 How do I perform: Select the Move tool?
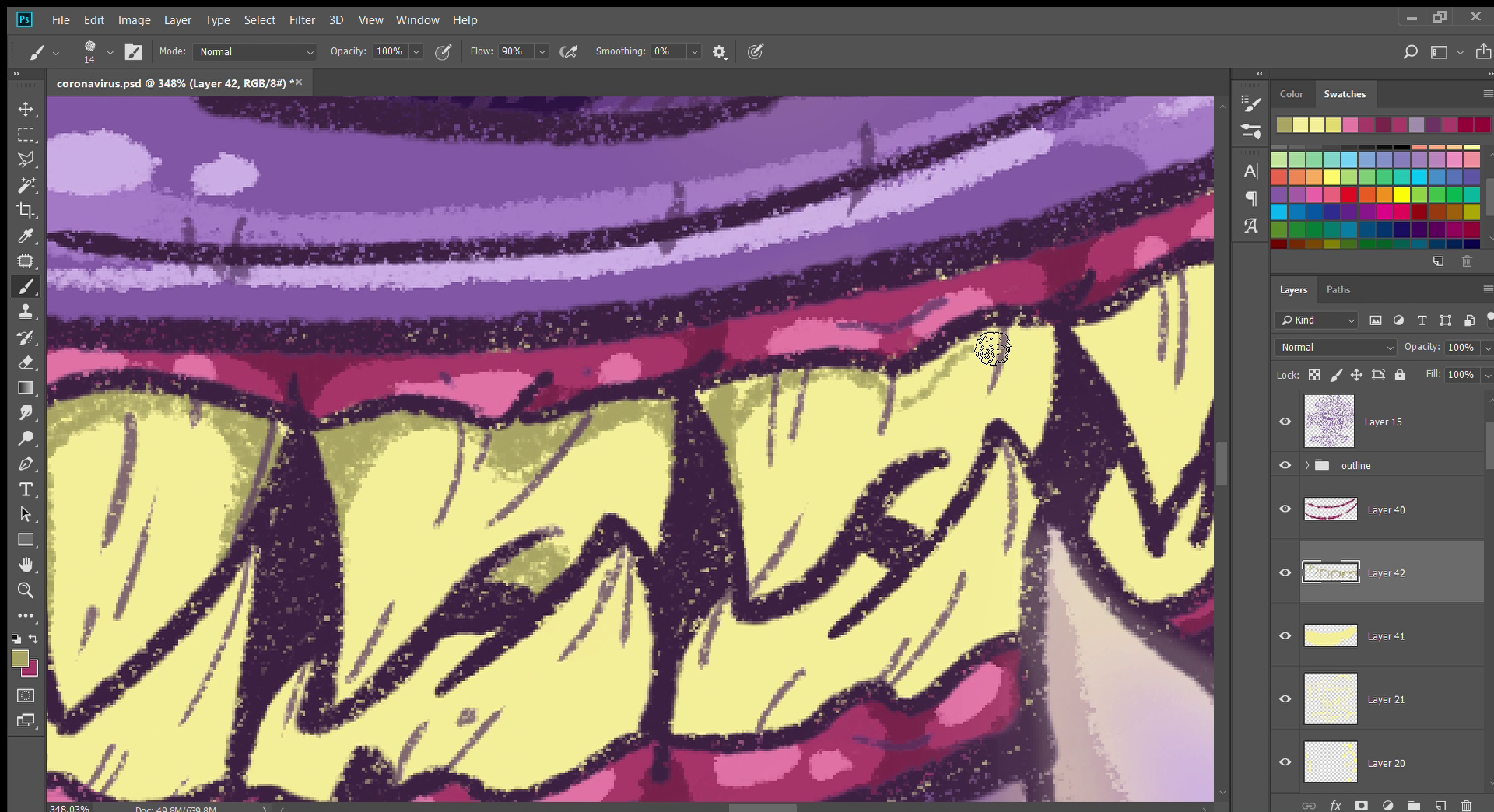(x=26, y=110)
